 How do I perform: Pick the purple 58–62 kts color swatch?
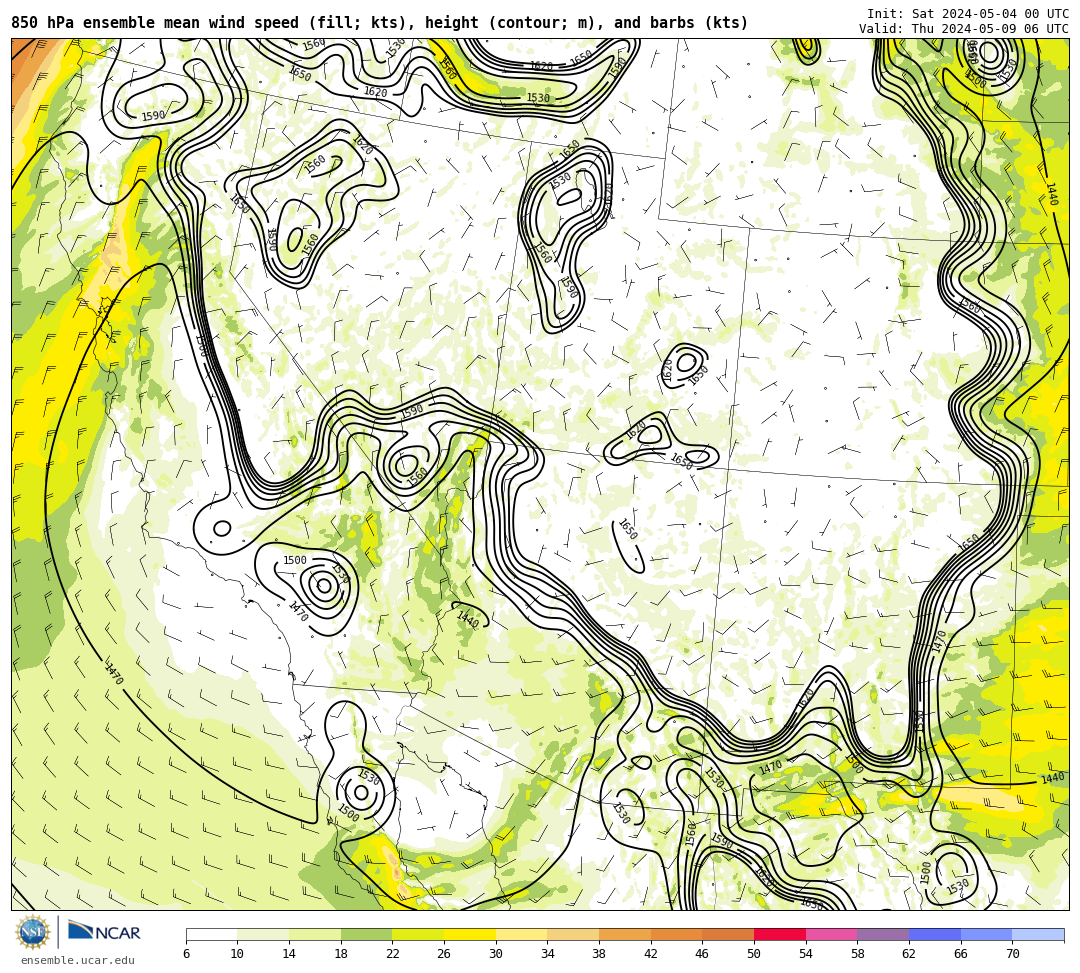point(883,934)
